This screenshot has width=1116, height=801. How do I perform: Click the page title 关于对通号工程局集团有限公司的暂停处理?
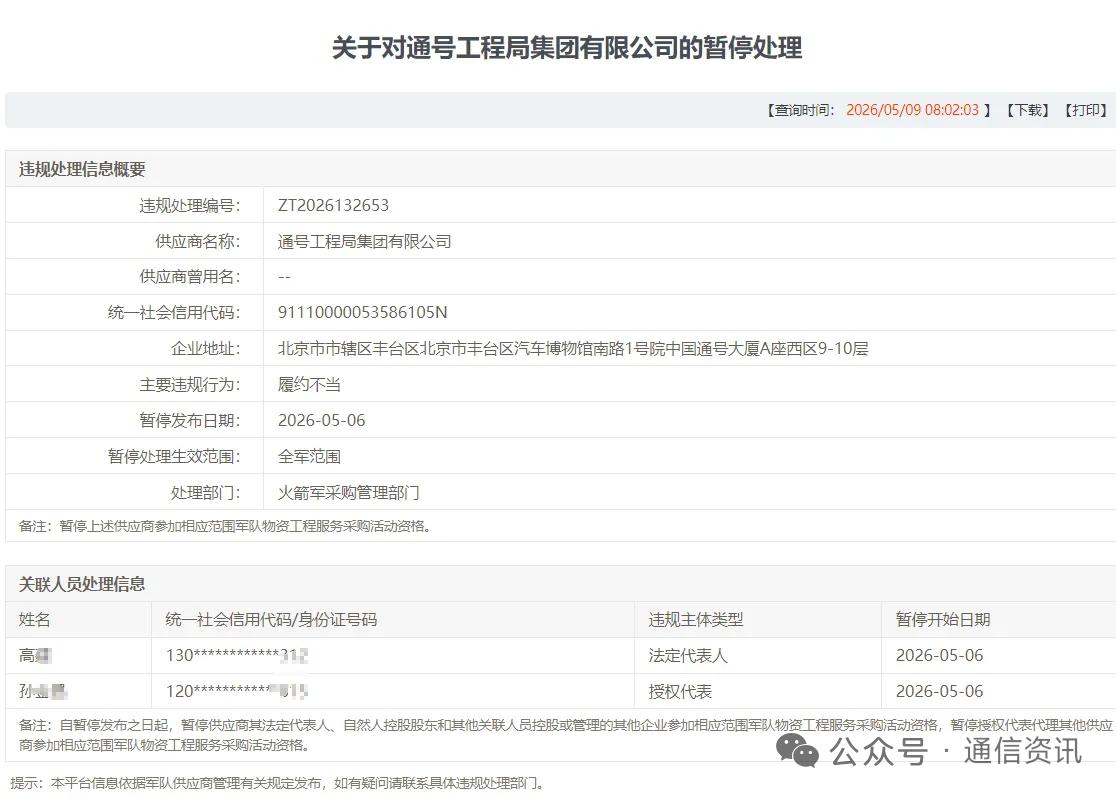coord(567,48)
